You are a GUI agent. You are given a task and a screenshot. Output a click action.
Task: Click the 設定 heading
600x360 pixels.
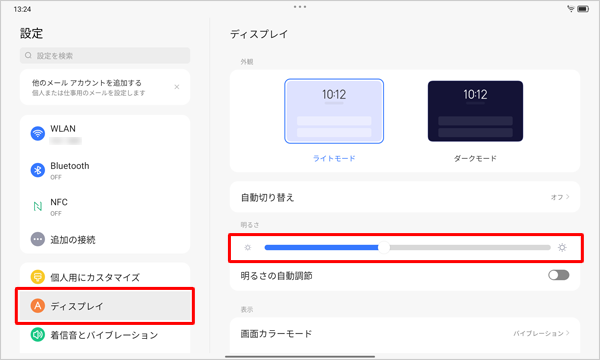pyautogui.click(x=31, y=33)
